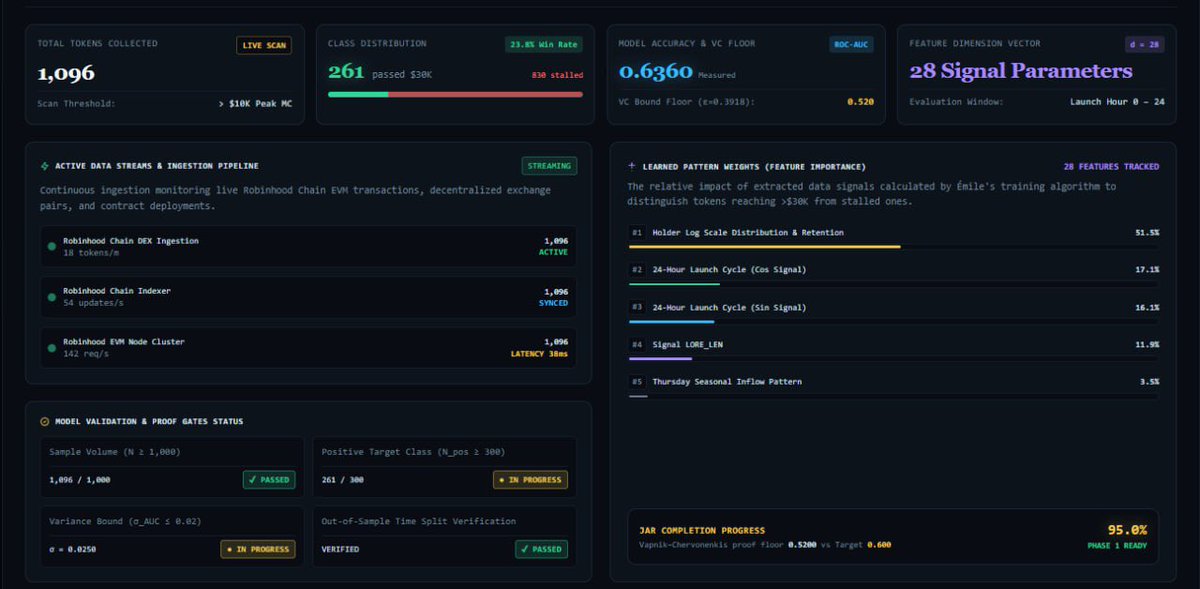Image resolution: width=1200 pixels, height=589 pixels.
Task: Click the Model Validation check-circle icon
Action: [45, 421]
